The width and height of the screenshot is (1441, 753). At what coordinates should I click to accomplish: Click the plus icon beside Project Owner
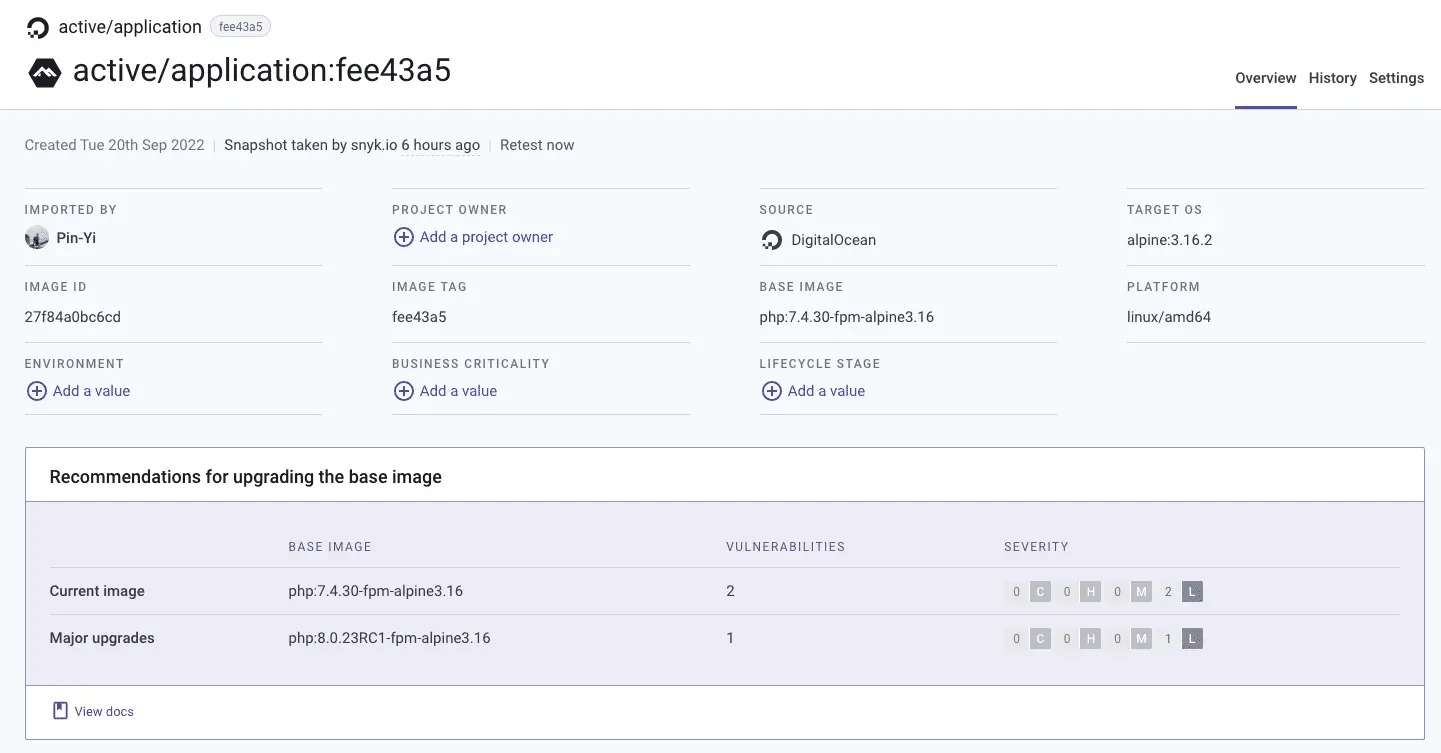coord(403,237)
